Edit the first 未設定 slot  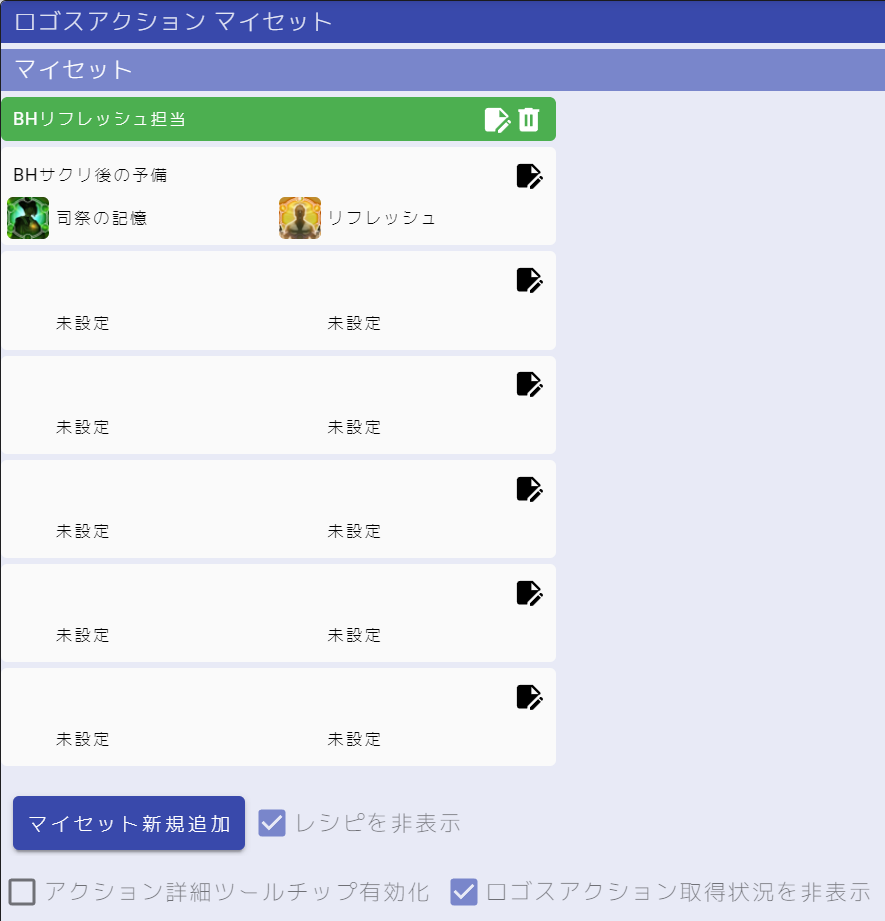coord(529,280)
